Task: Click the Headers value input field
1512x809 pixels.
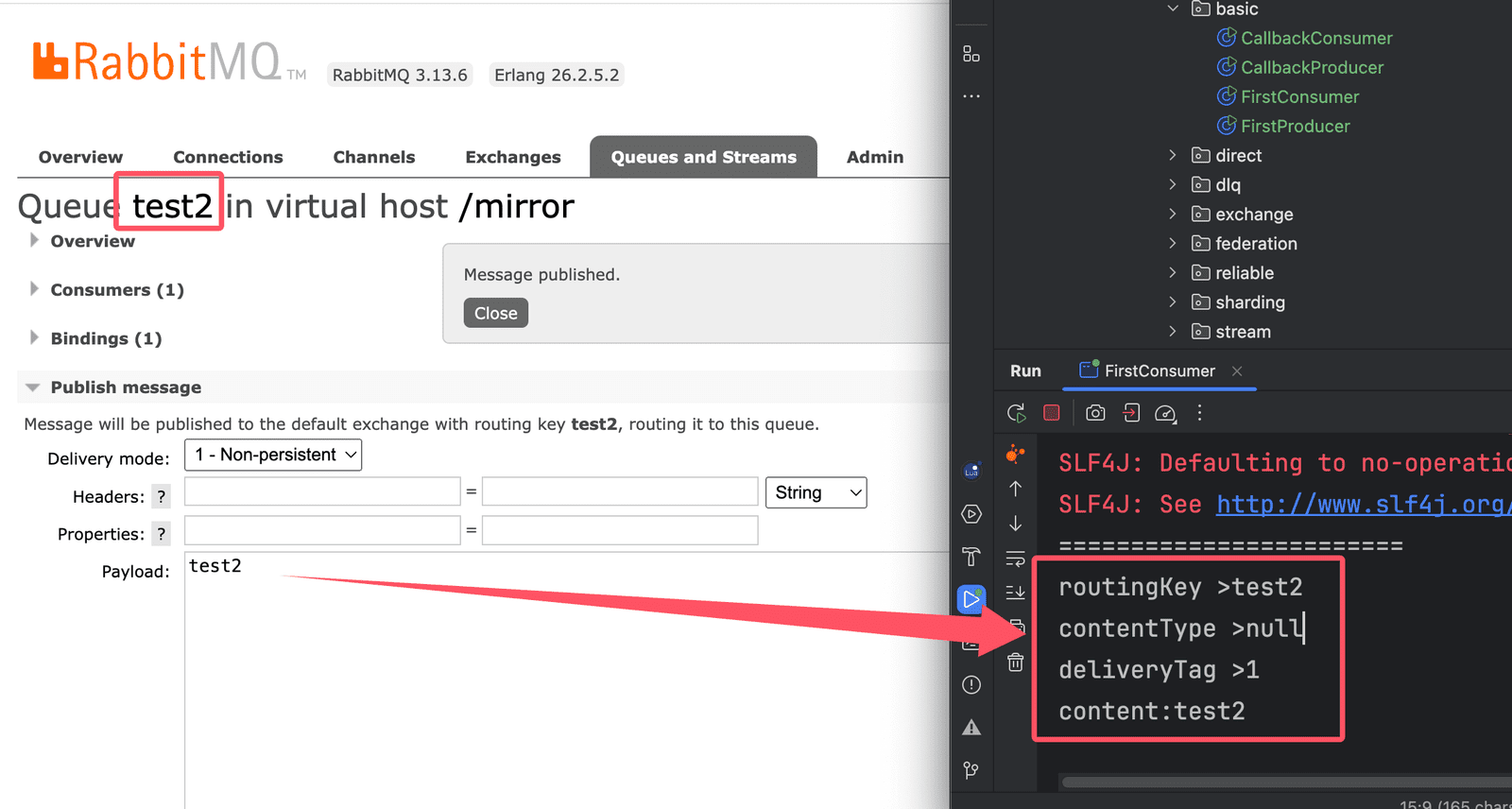Action: [620, 492]
